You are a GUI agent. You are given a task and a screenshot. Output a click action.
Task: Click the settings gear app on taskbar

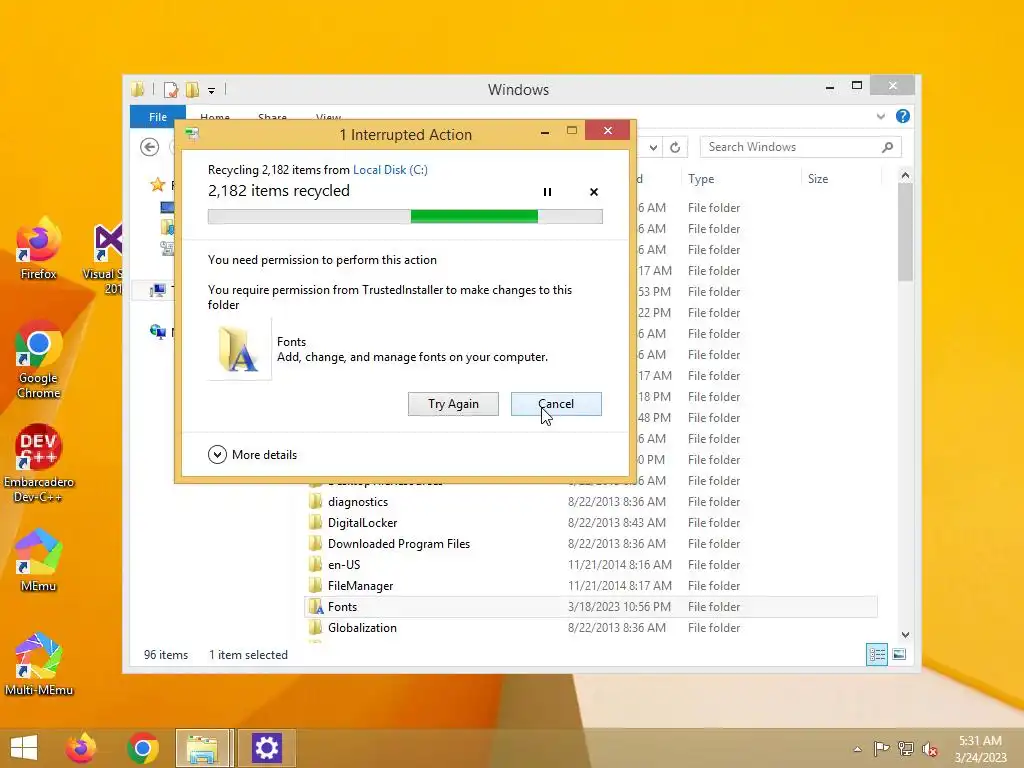[x=266, y=748]
